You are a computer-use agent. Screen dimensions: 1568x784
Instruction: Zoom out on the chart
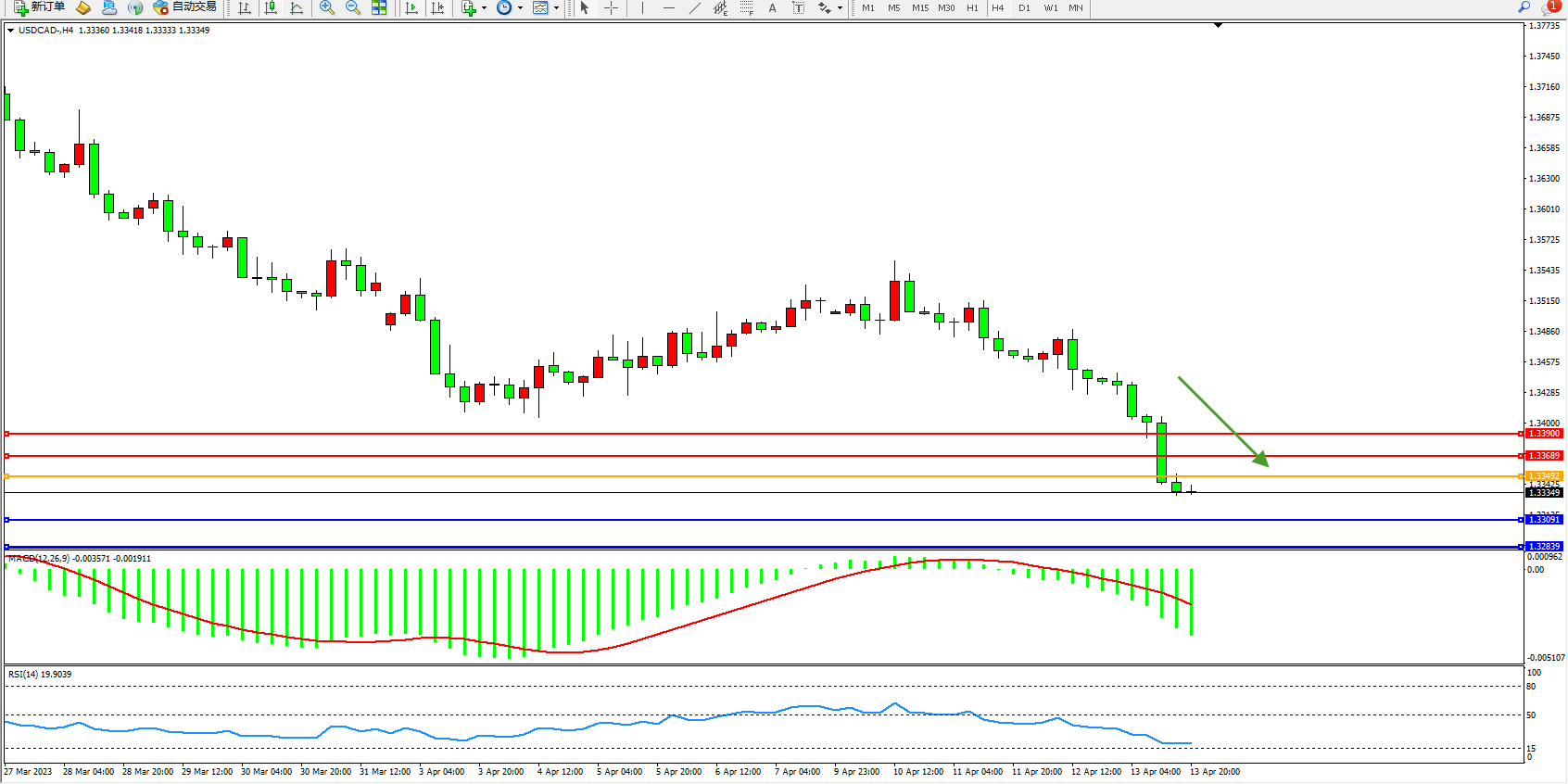click(353, 7)
